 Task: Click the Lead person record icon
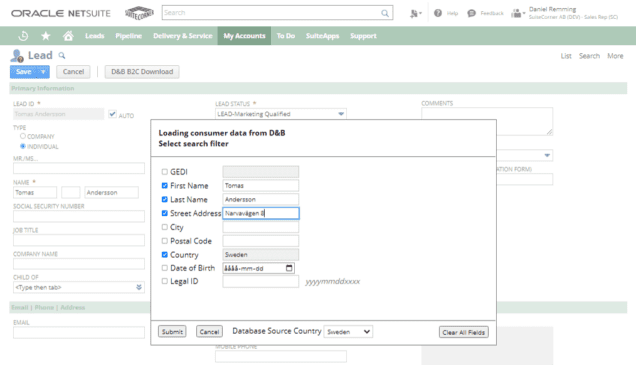click(x=17, y=56)
